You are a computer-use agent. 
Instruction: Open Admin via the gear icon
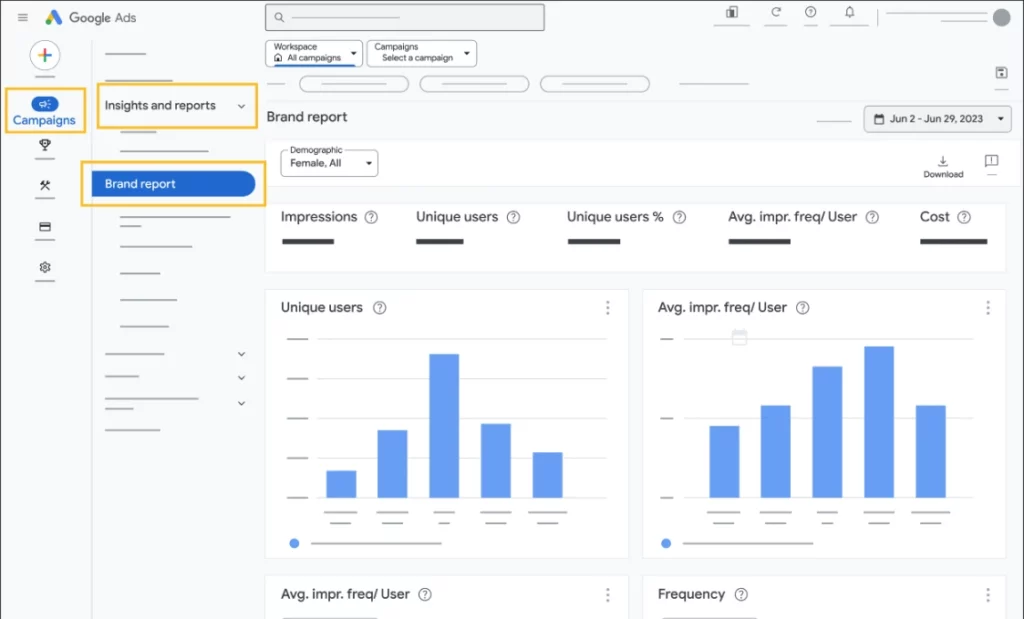click(44, 267)
